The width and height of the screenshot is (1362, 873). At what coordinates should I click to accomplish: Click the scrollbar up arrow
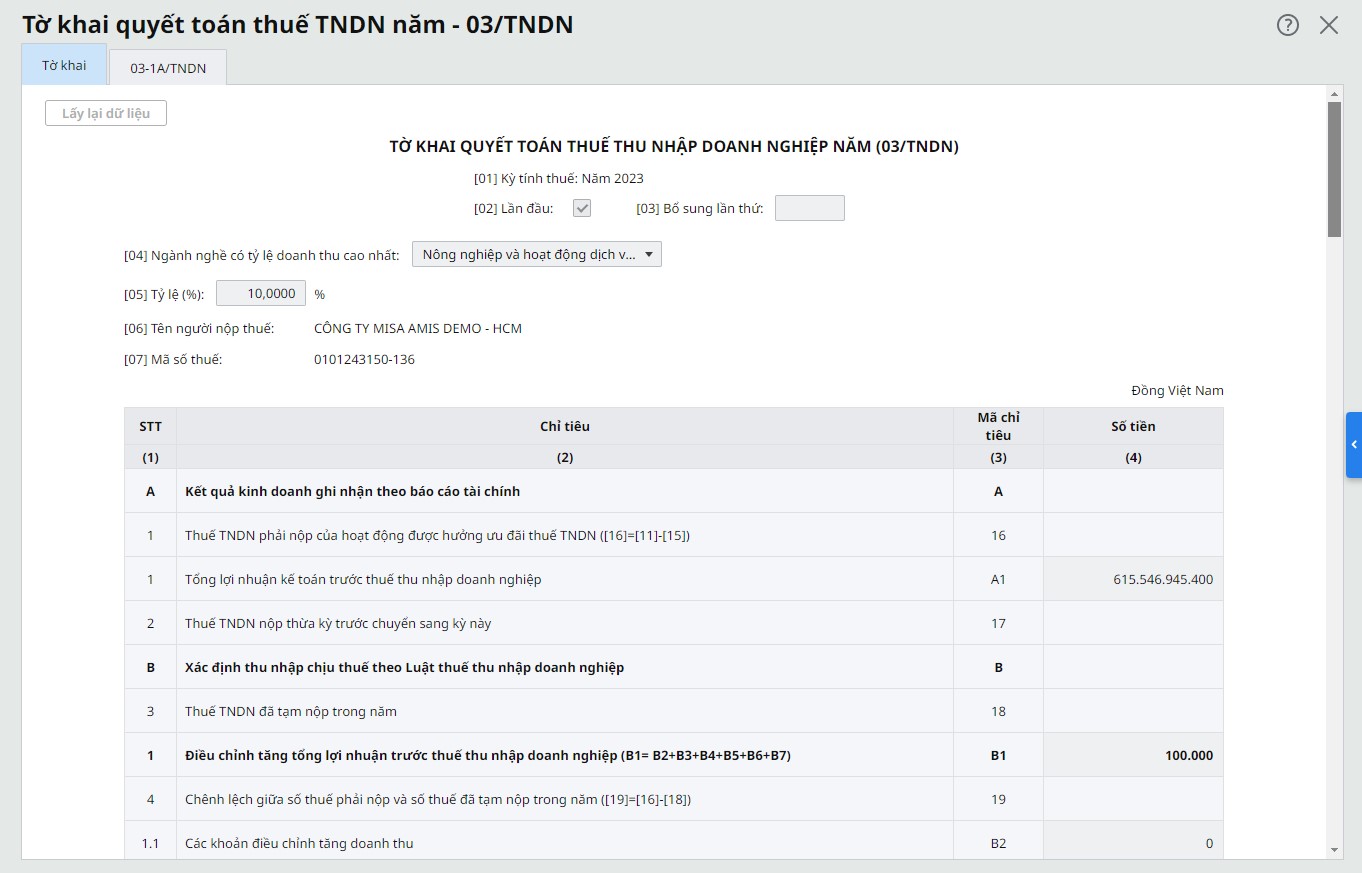point(1334,94)
